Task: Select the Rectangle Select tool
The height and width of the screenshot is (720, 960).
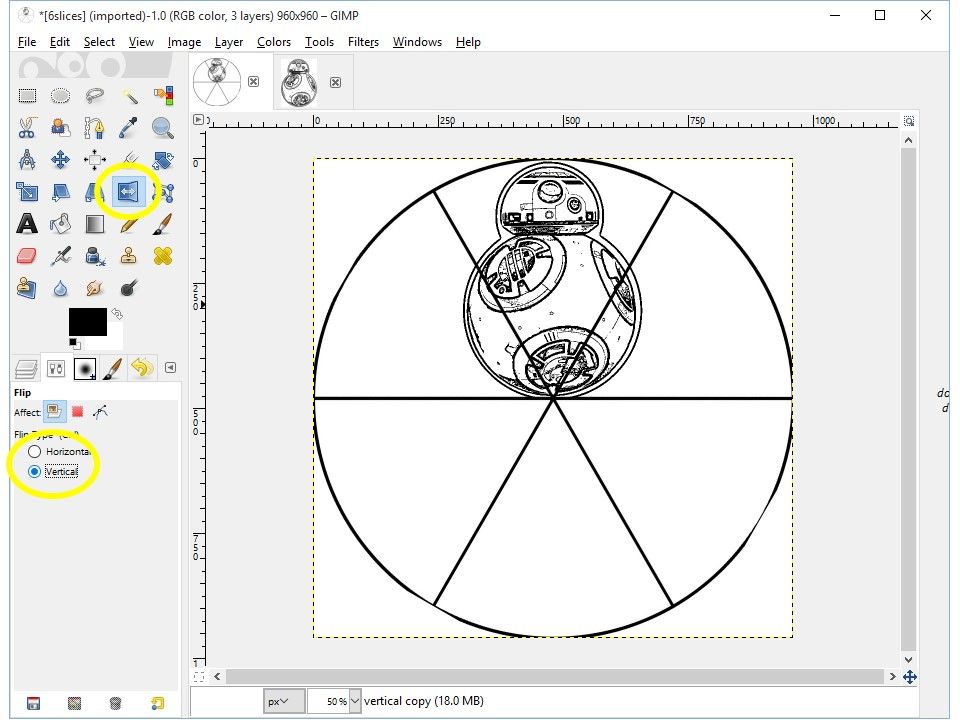Action: tap(27, 96)
